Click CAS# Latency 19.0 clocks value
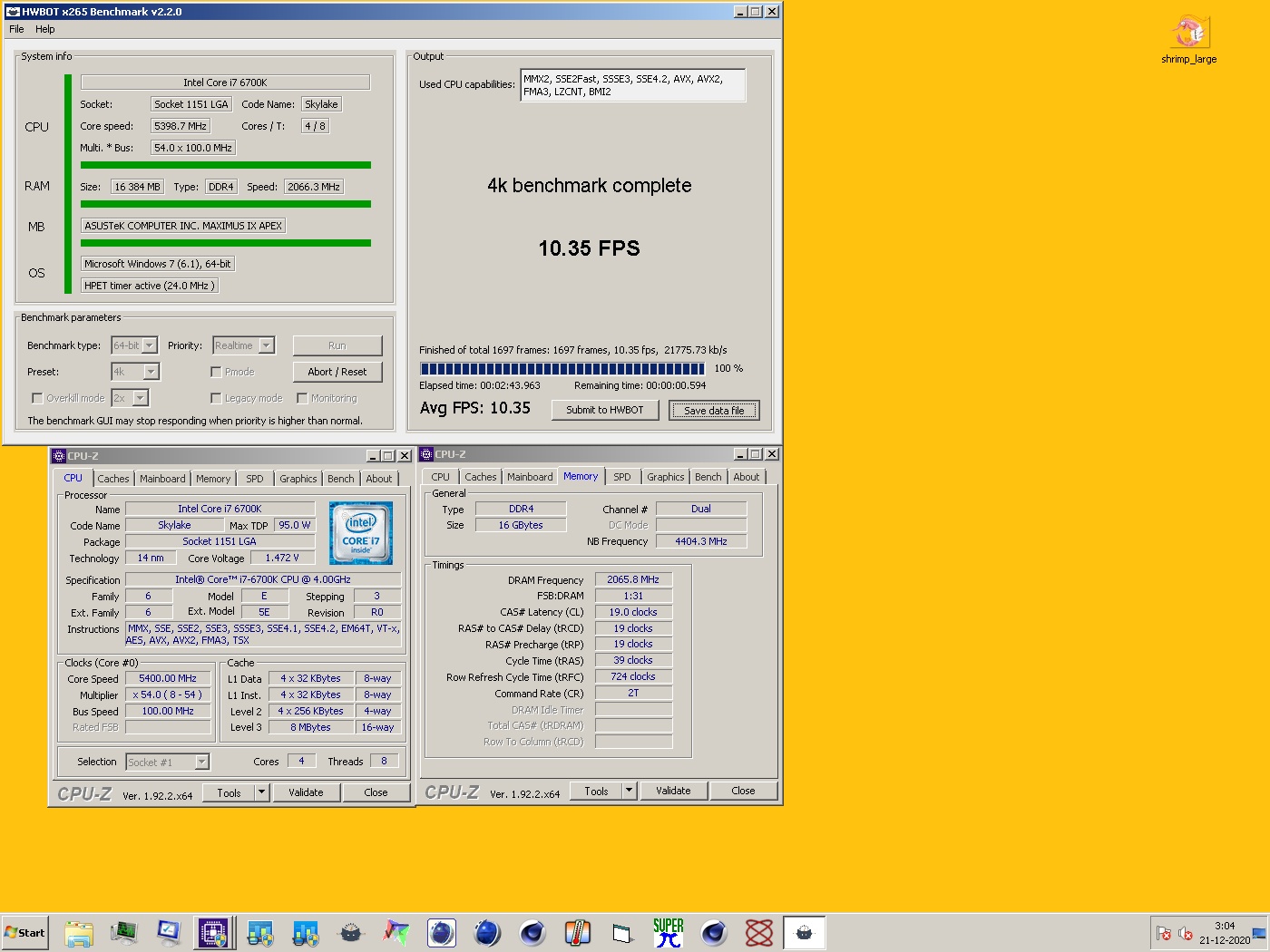This screenshot has height=952, width=1270. [x=633, y=612]
